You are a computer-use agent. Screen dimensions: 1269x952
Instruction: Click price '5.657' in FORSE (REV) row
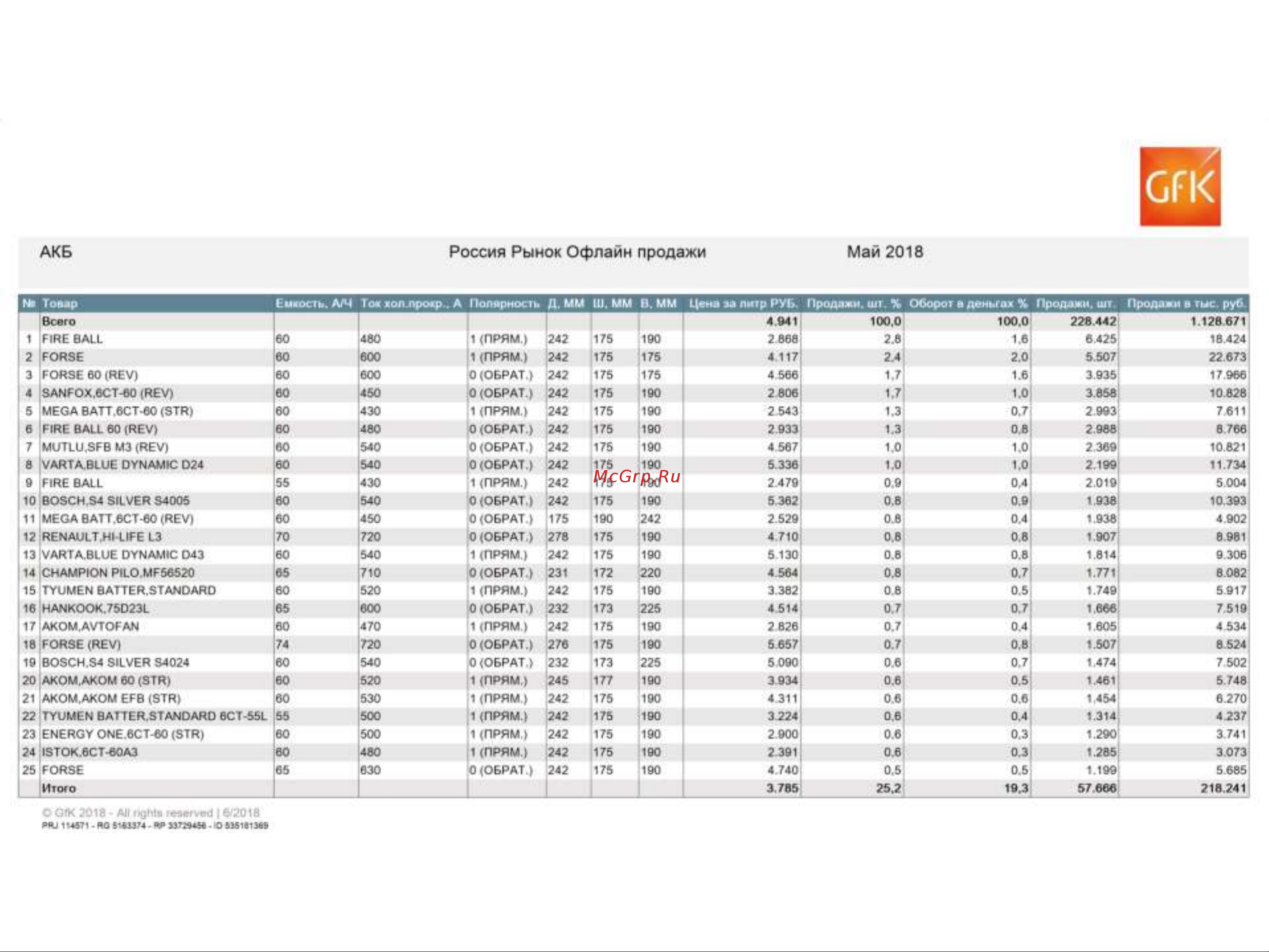pyautogui.click(x=783, y=645)
